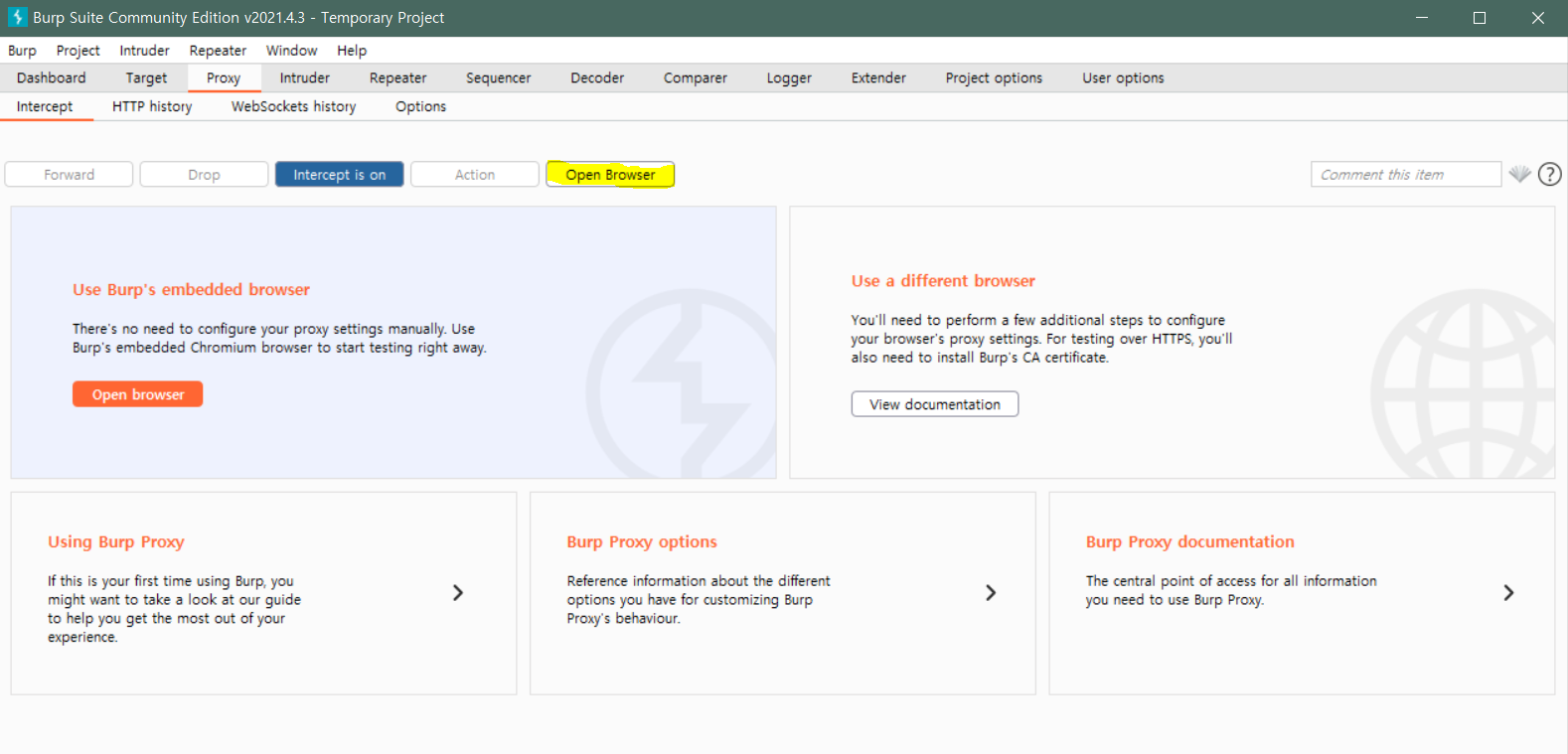The width and height of the screenshot is (1568, 754).
Task: Open the WebSockets history sub-tab
Action: coord(293,106)
